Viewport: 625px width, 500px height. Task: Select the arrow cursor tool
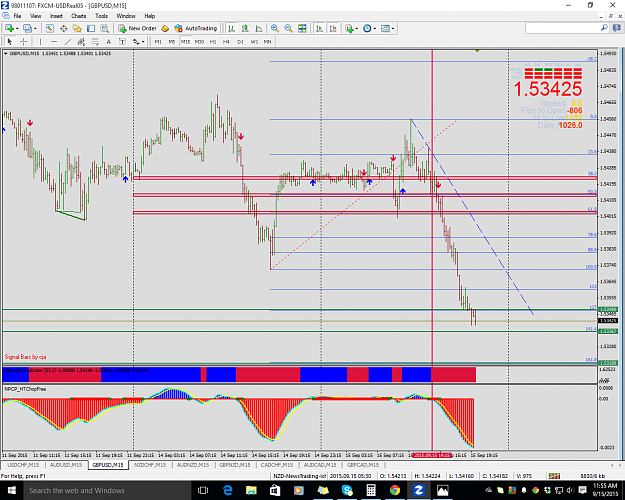[x=10, y=41]
